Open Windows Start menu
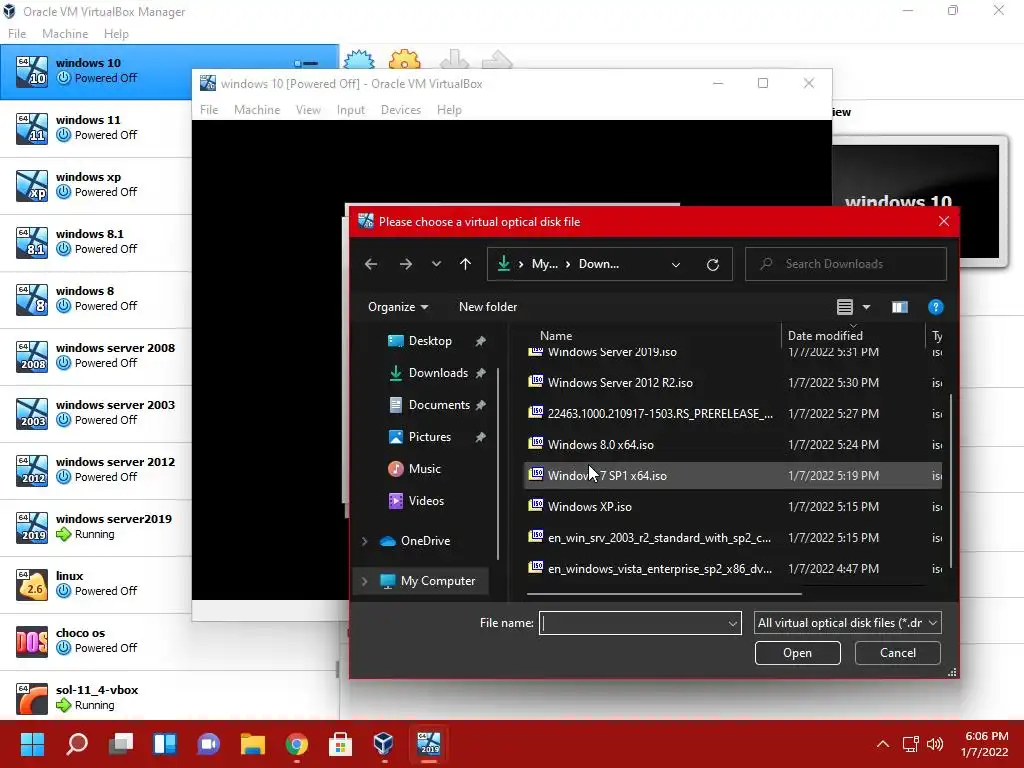 (32, 743)
